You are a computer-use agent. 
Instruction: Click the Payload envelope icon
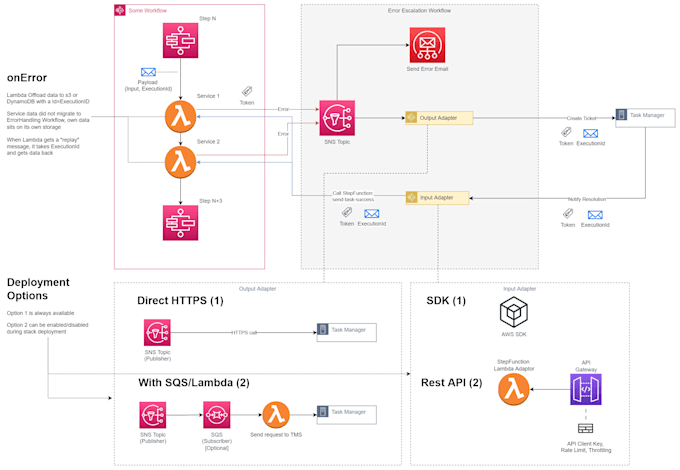[x=148, y=72]
